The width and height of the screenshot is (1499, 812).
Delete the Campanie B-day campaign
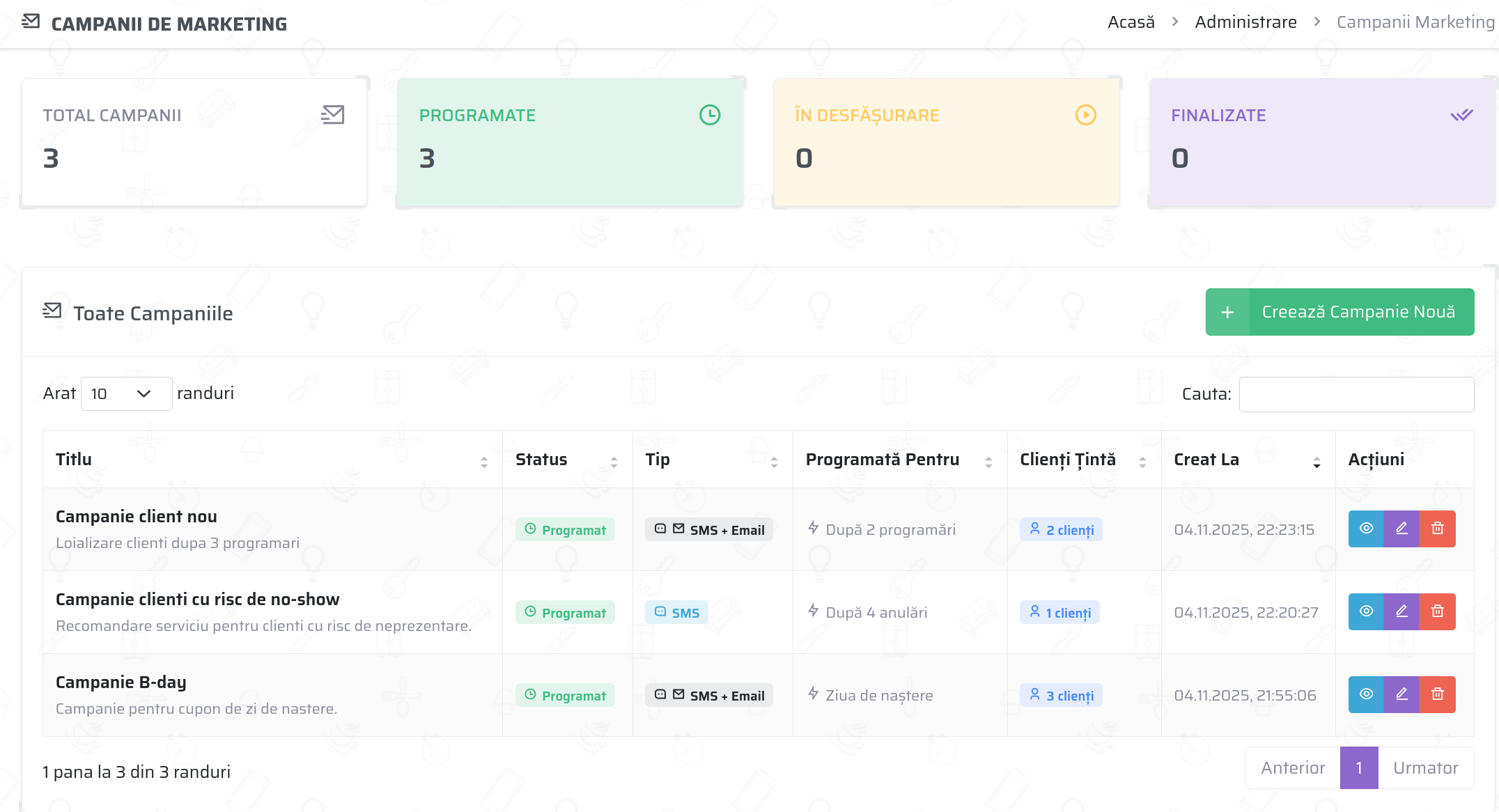(1437, 694)
